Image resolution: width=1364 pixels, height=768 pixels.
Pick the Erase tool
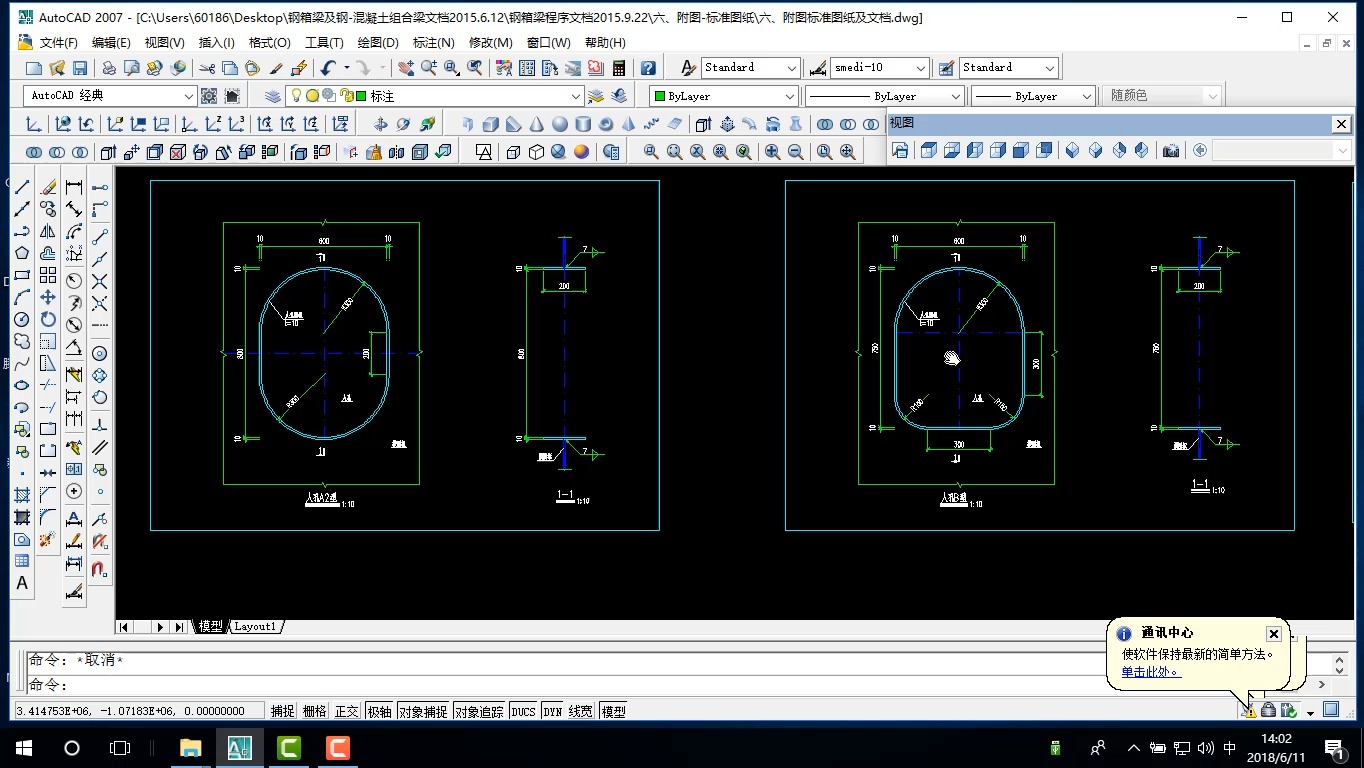click(x=48, y=187)
